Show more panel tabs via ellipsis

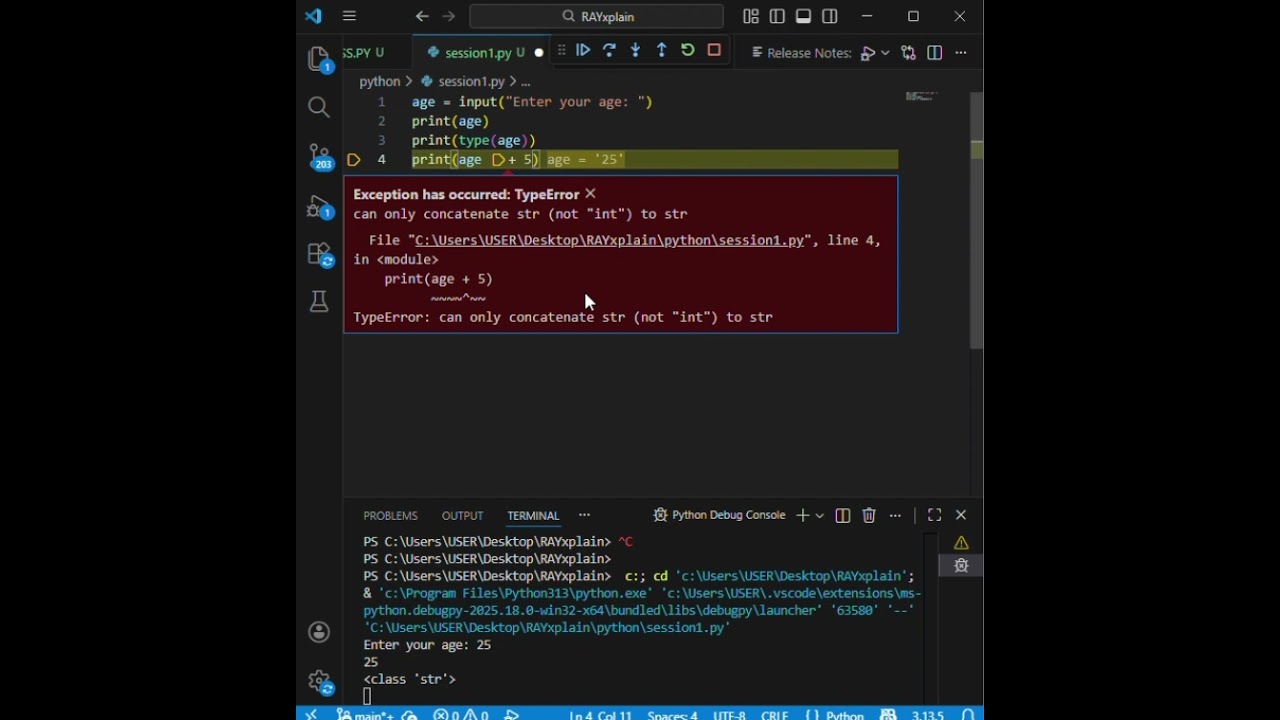pyautogui.click(x=584, y=516)
